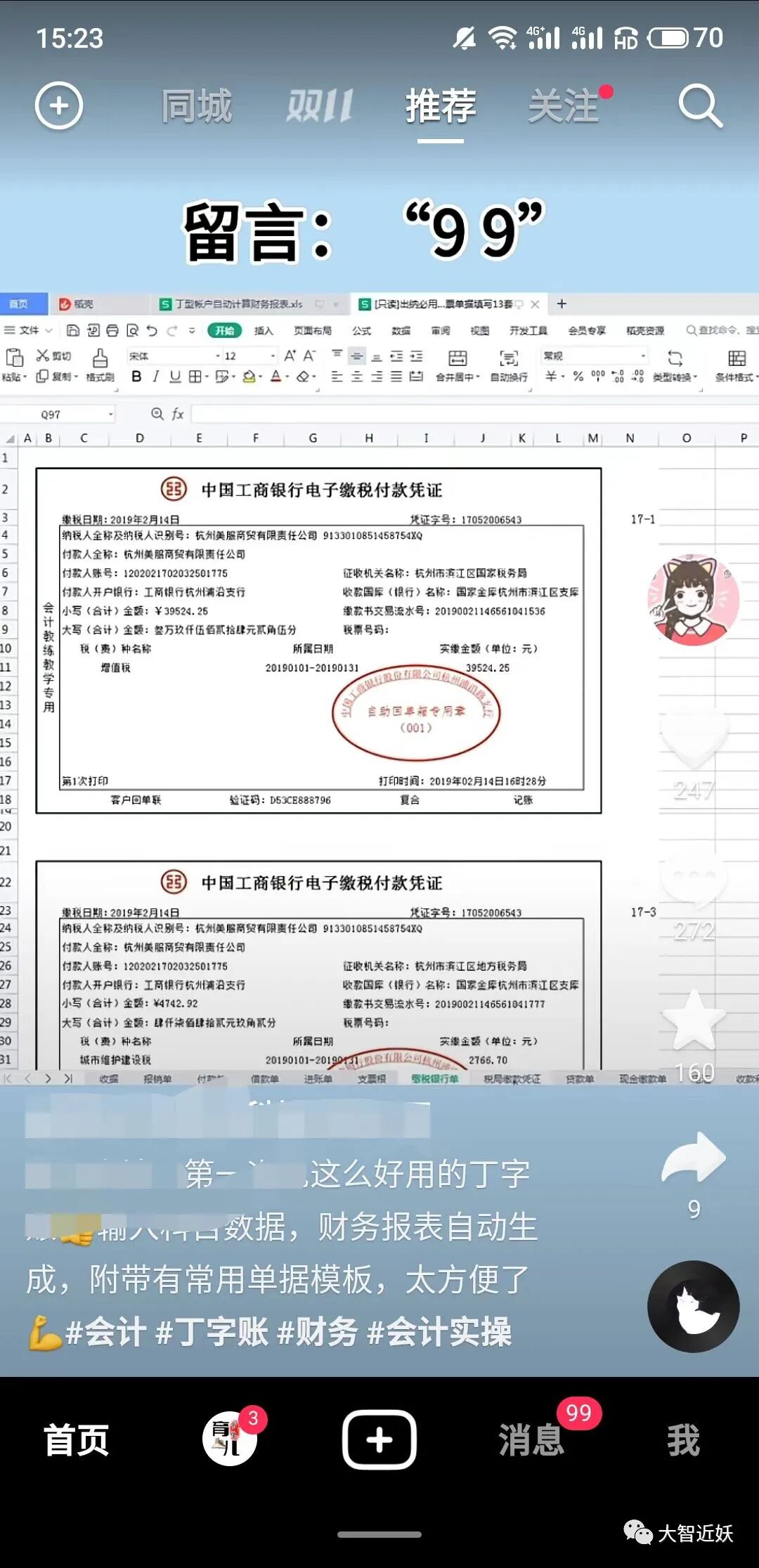Open the 文件 file menu dropdown
Screen dimensions: 759x1568
coord(28,330)
